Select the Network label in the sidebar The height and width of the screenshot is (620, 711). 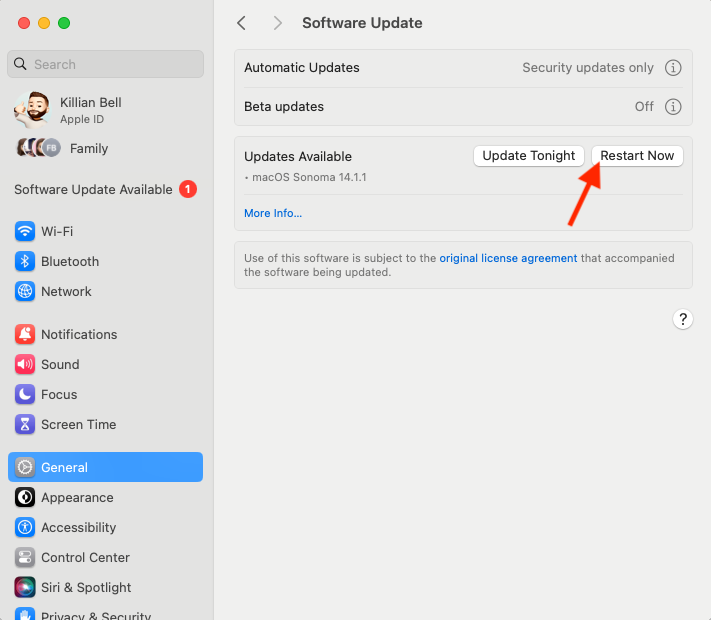tap(66, 291)
